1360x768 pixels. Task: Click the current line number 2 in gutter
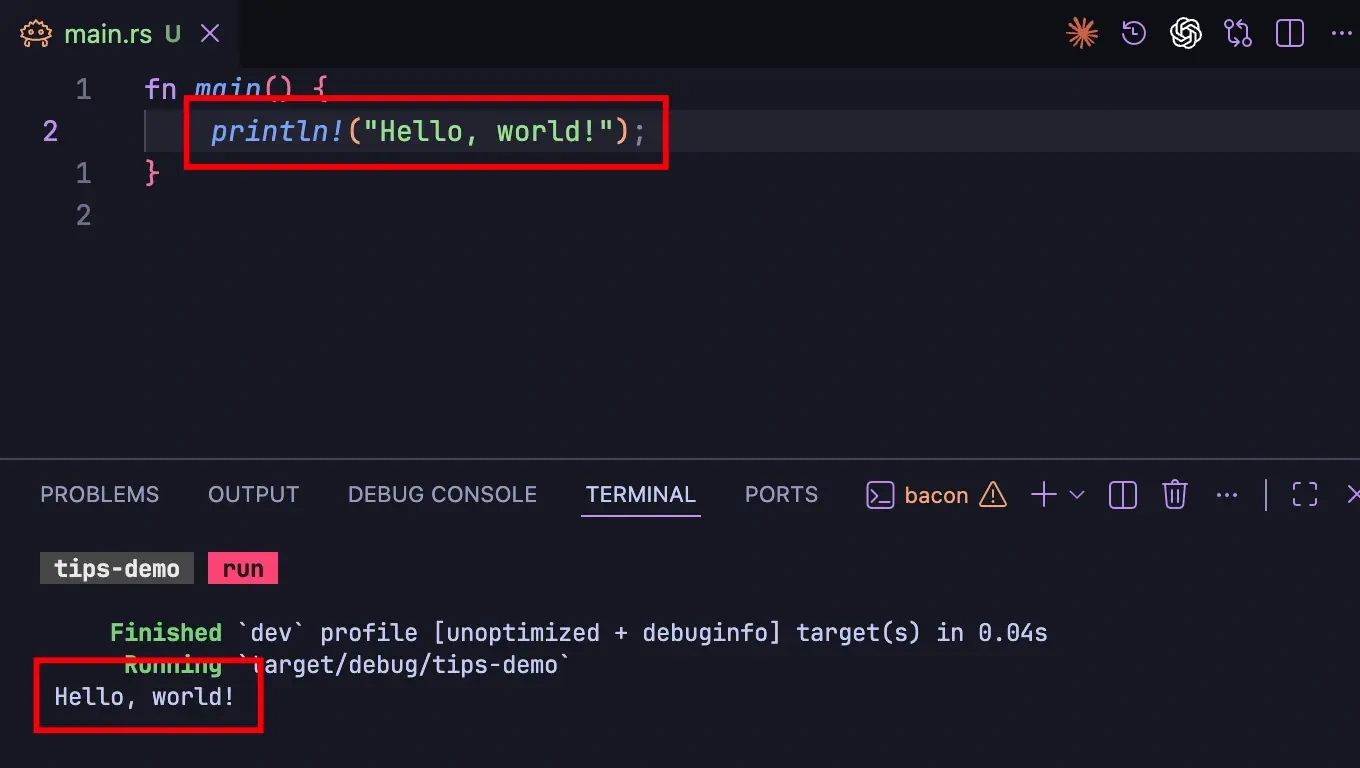tap(50, 131)
